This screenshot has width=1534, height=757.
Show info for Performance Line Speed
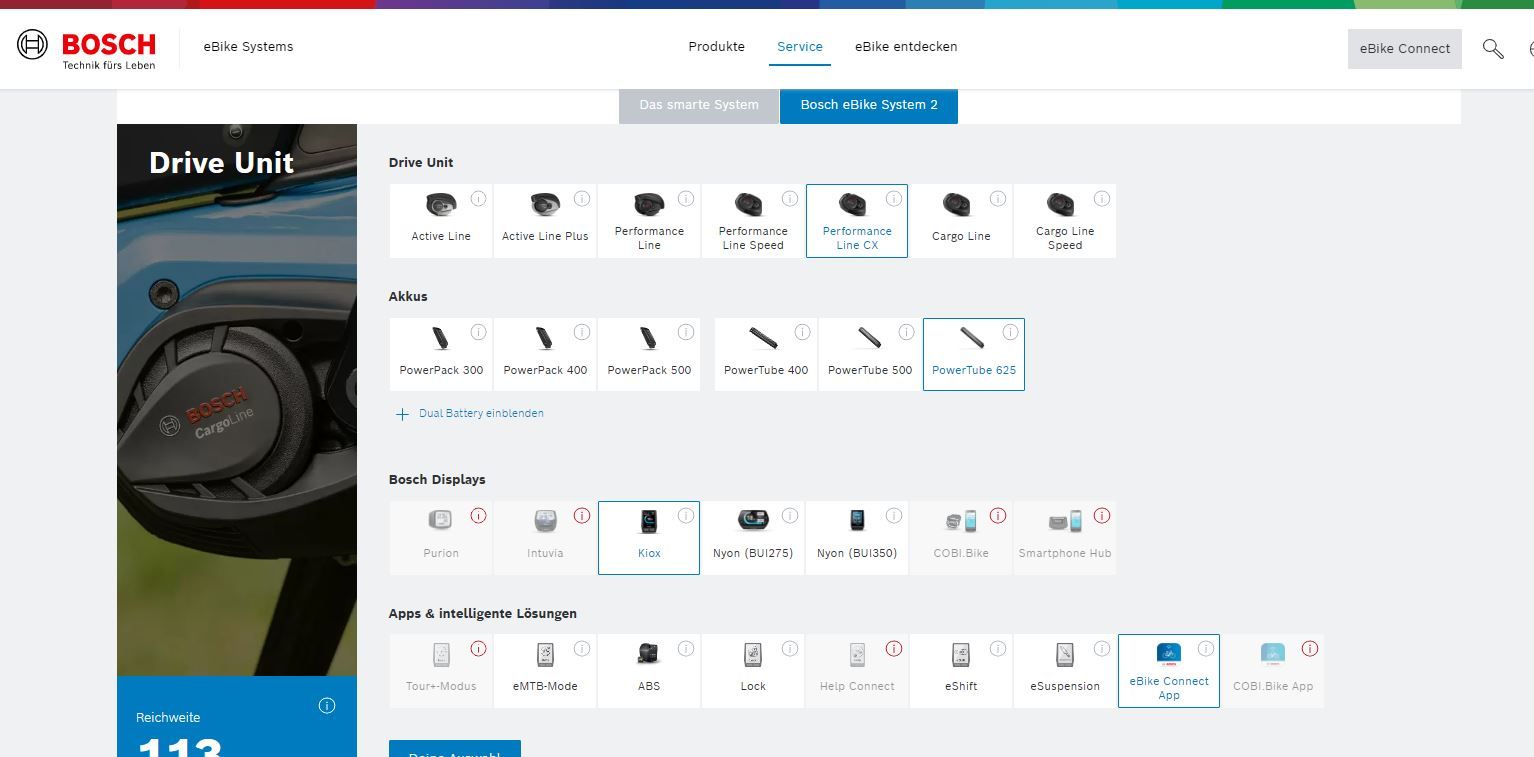click(x=790, y=198)
